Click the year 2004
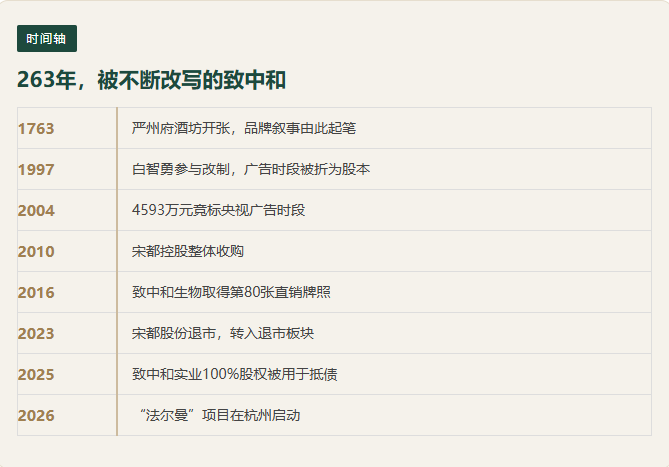669x467 pixels. [x=36, y=210]
